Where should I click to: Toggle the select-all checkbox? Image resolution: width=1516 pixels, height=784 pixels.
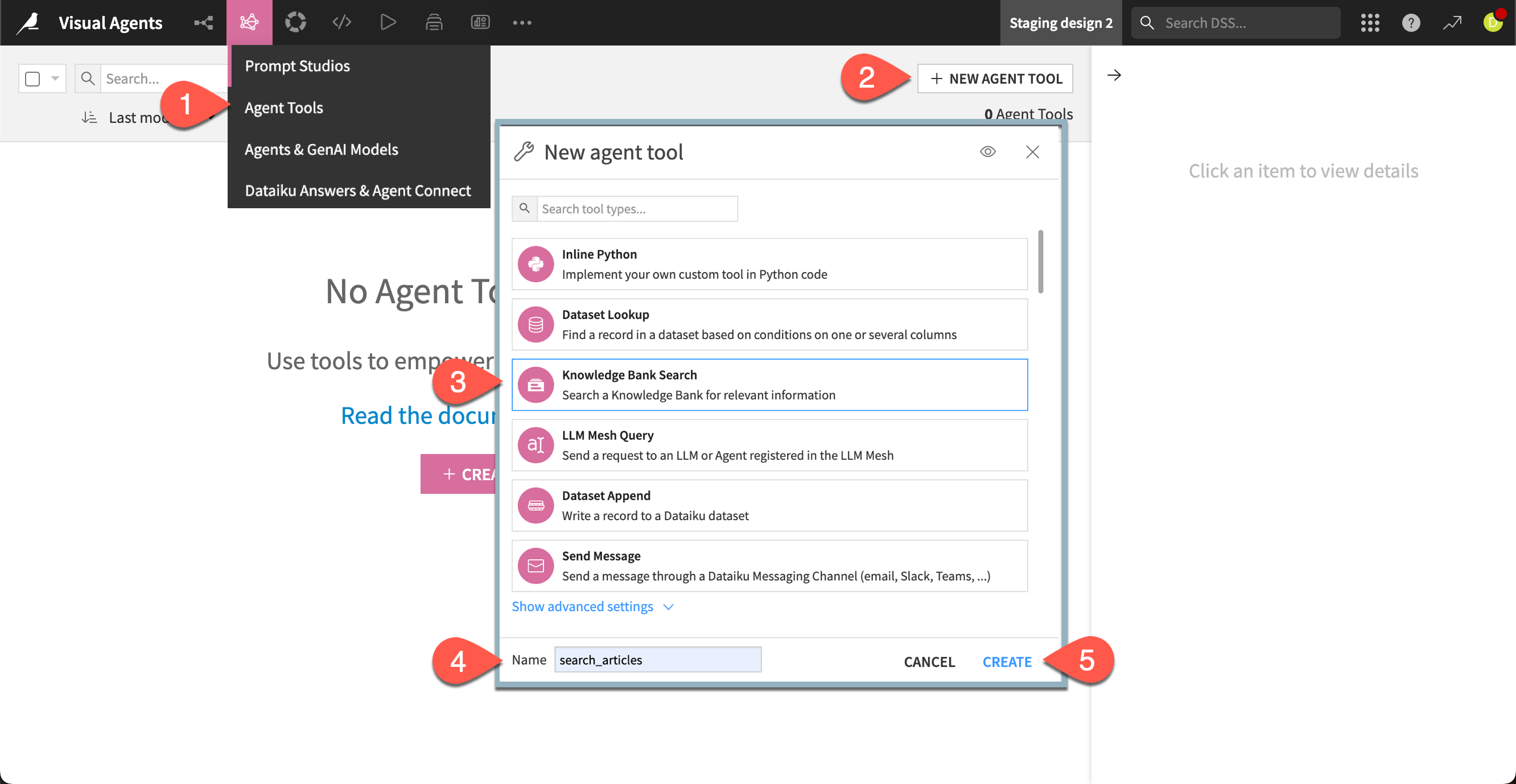click(x=33, y=79)
